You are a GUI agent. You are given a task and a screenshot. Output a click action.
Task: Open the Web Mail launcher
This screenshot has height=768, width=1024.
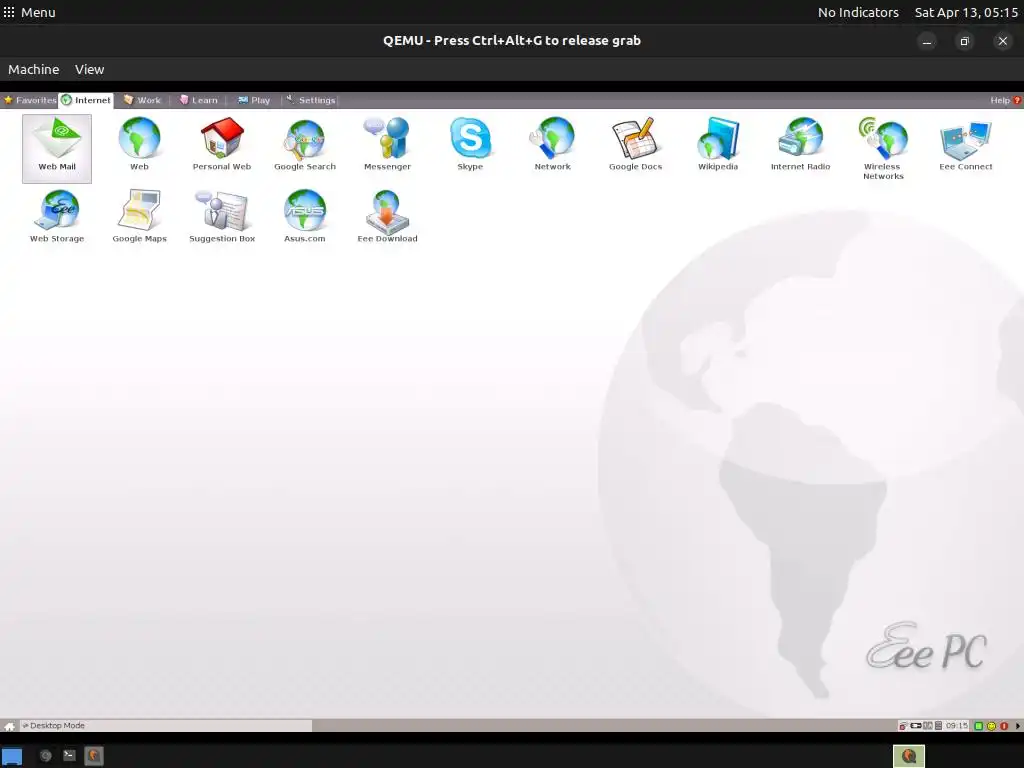(x=57, y=148)
